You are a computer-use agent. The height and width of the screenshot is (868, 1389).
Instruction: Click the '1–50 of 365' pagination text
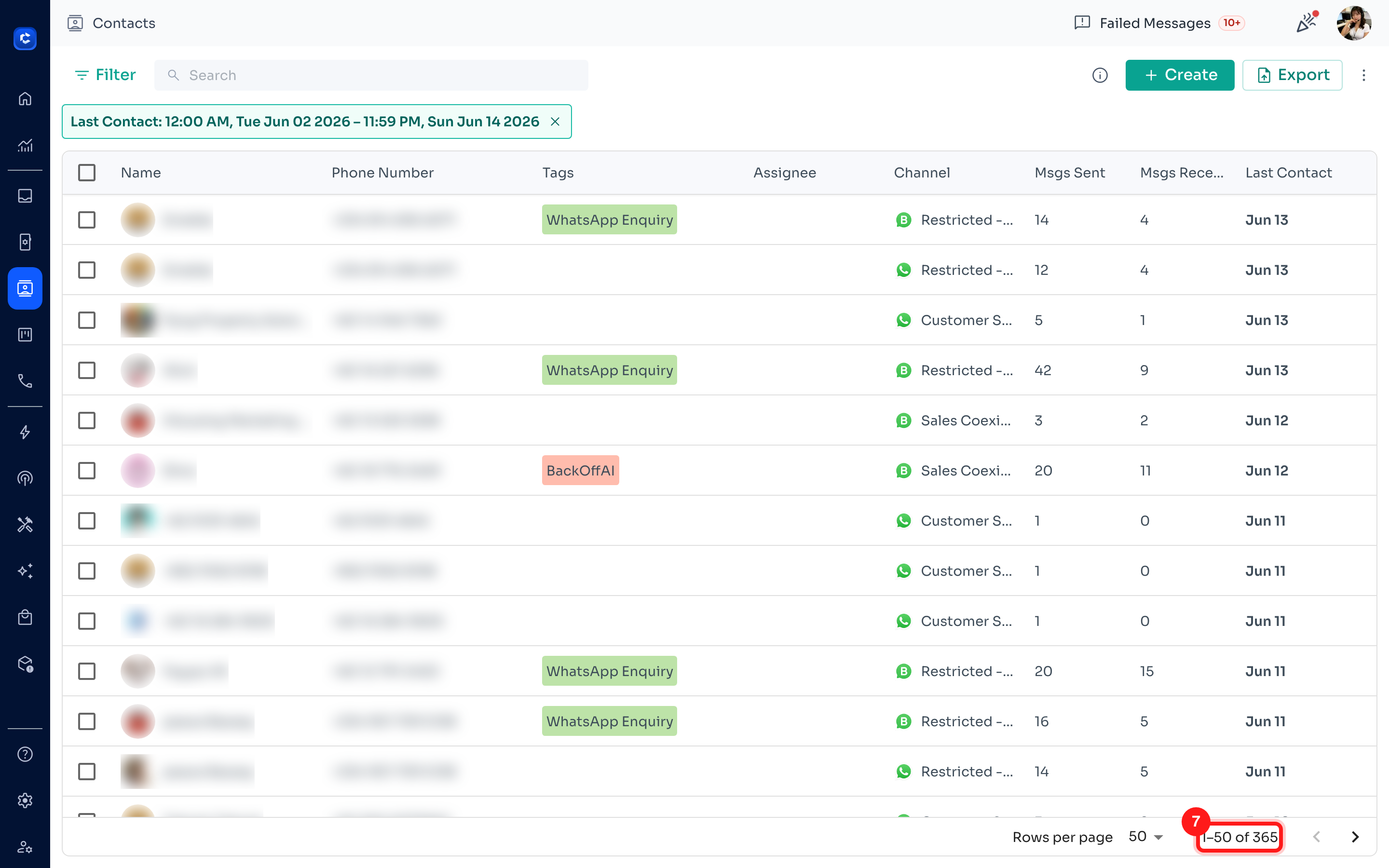coord(1240,837)
